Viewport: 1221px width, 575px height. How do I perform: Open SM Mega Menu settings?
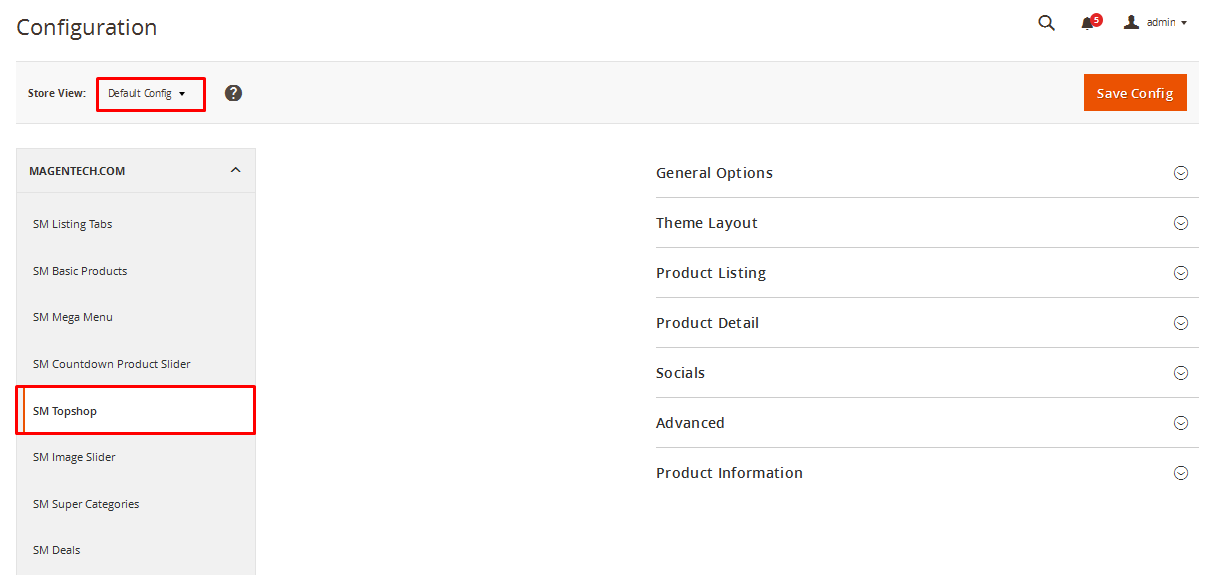(x=136, y=317)
